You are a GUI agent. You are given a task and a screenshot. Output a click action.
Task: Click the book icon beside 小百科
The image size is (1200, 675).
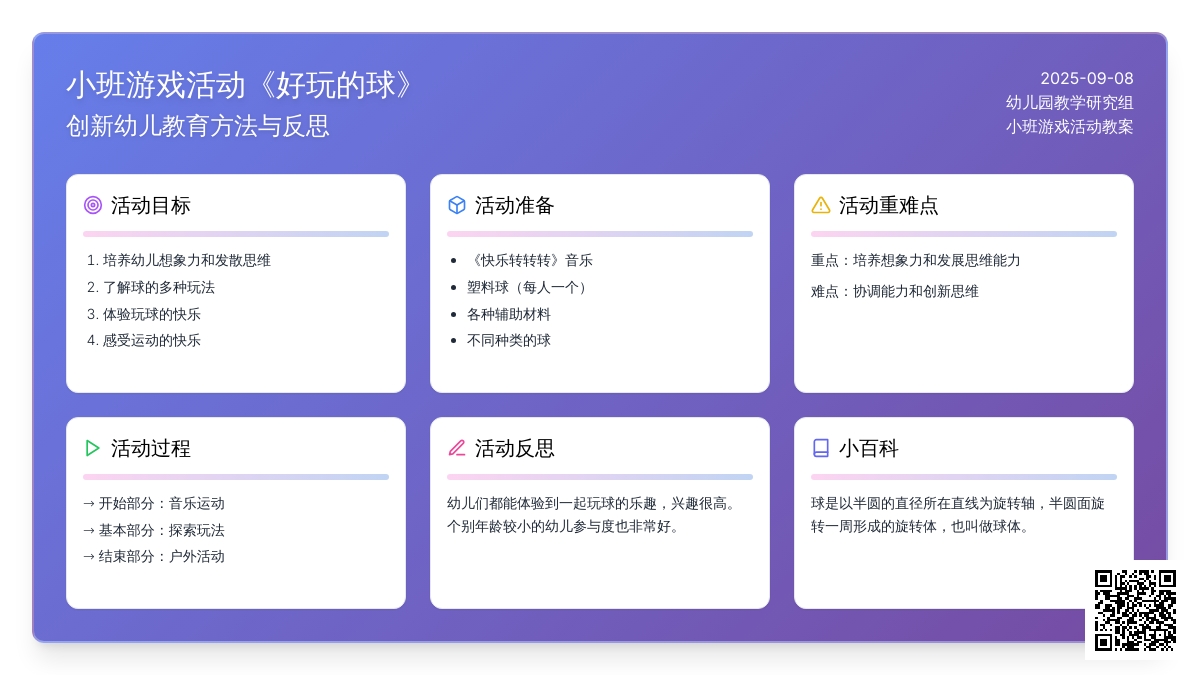tap(821, 448)
